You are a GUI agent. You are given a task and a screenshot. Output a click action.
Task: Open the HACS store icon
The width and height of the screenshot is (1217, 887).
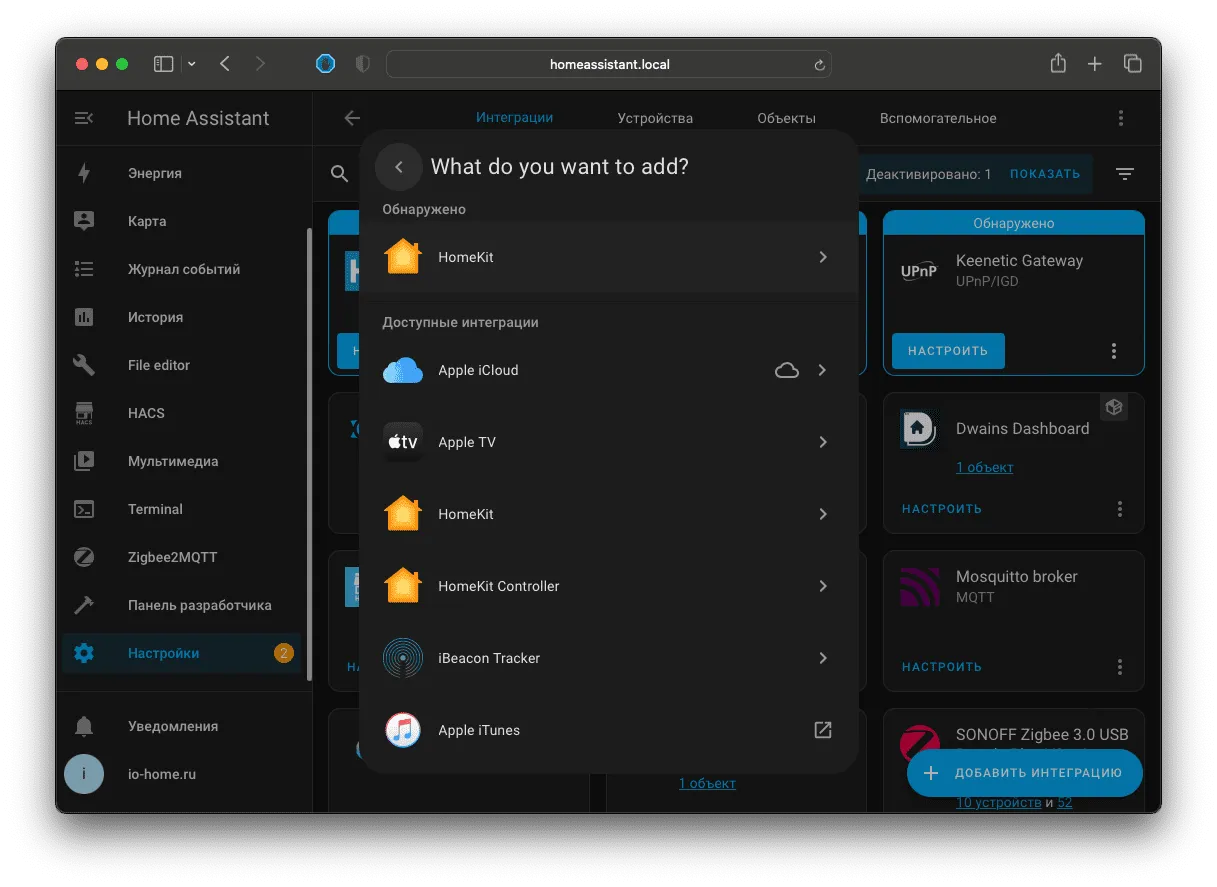84,413
